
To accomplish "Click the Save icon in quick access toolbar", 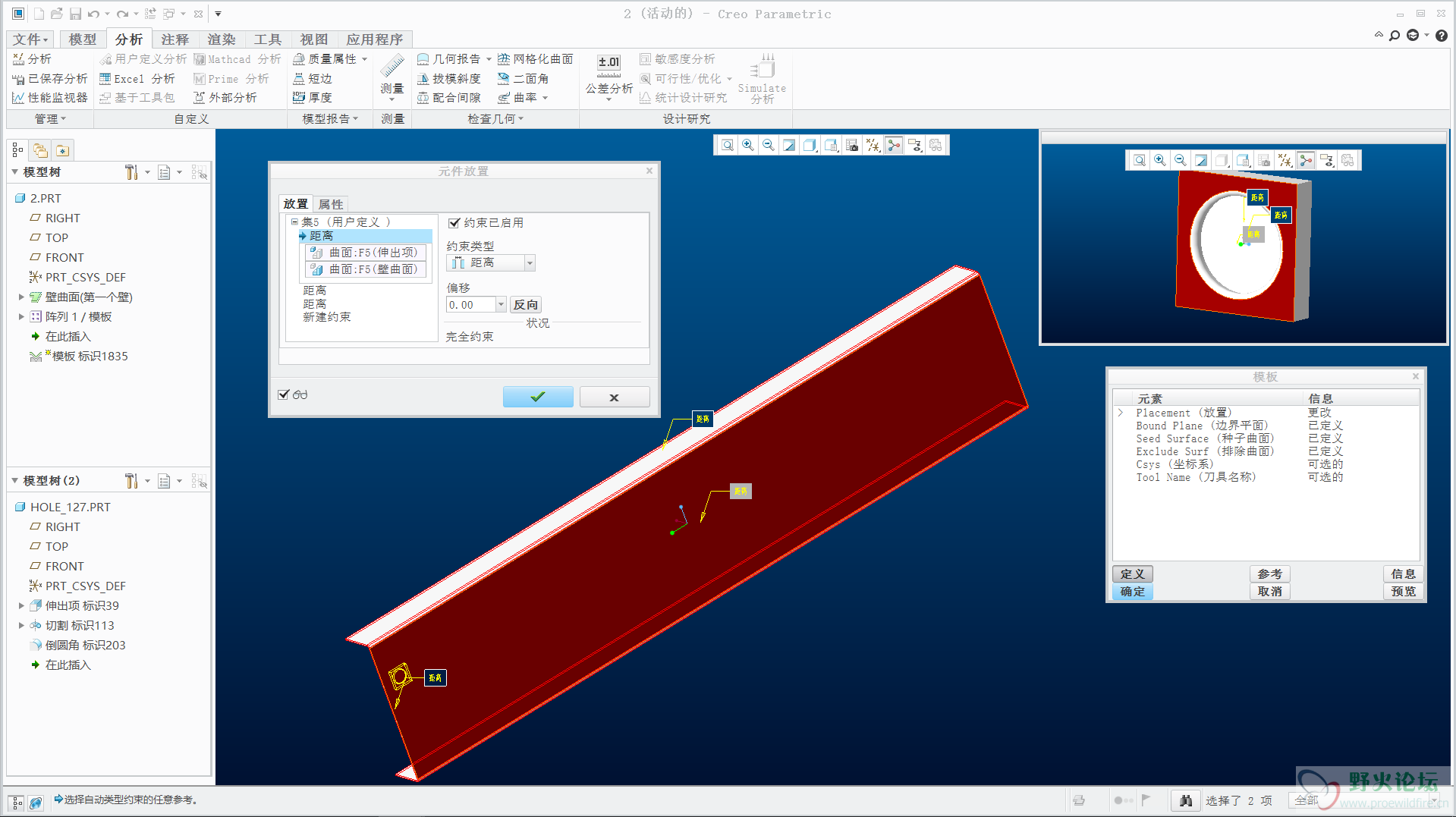I will pos(75,14).
